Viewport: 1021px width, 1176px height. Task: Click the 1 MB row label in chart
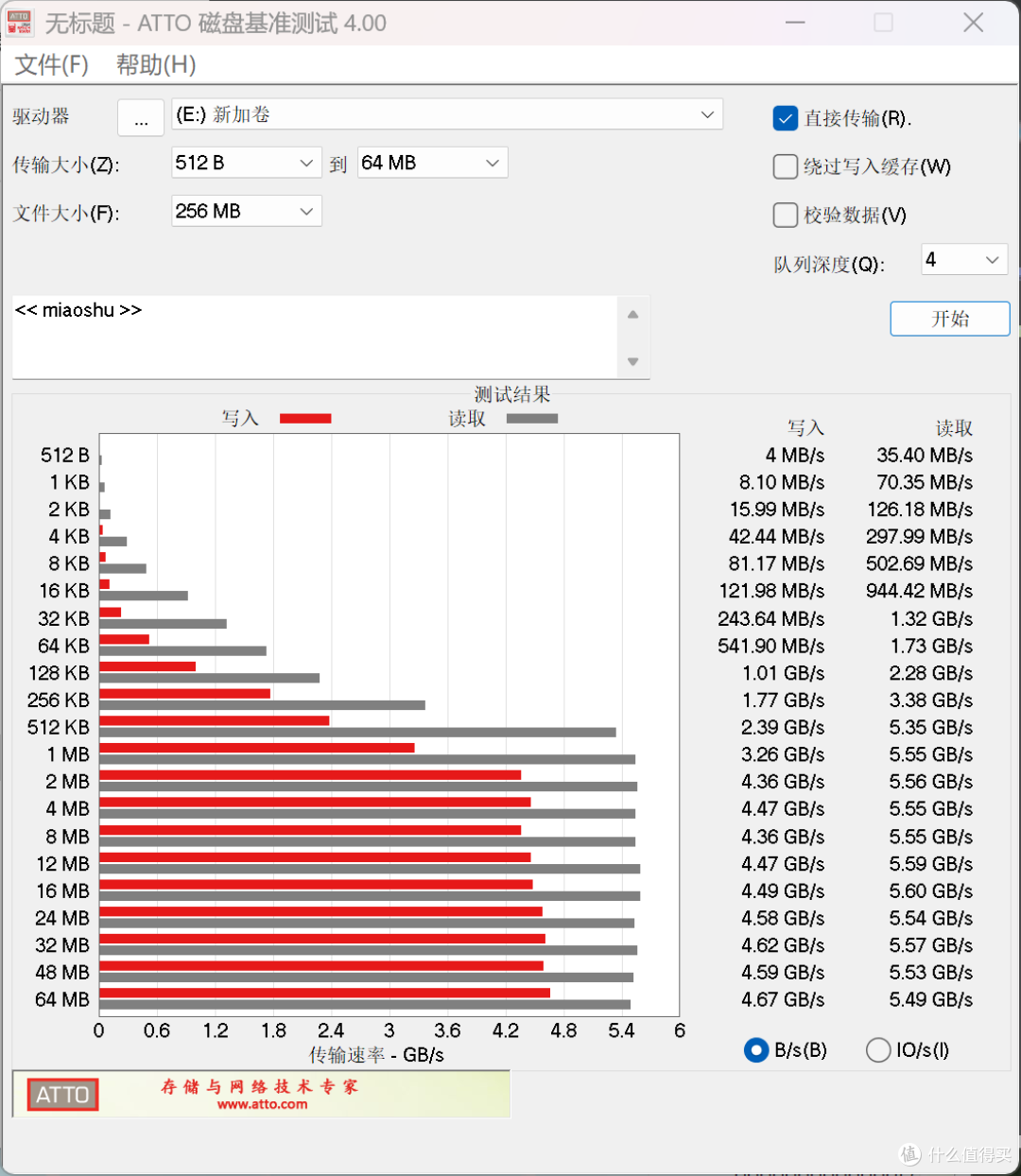tap(68, 754)
